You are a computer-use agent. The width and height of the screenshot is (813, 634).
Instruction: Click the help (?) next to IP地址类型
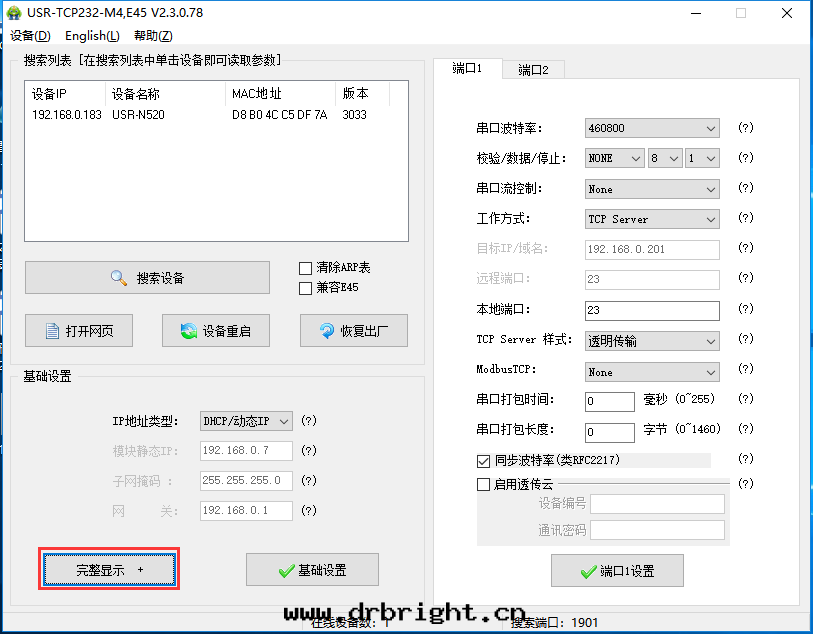[x=309, y=421]
